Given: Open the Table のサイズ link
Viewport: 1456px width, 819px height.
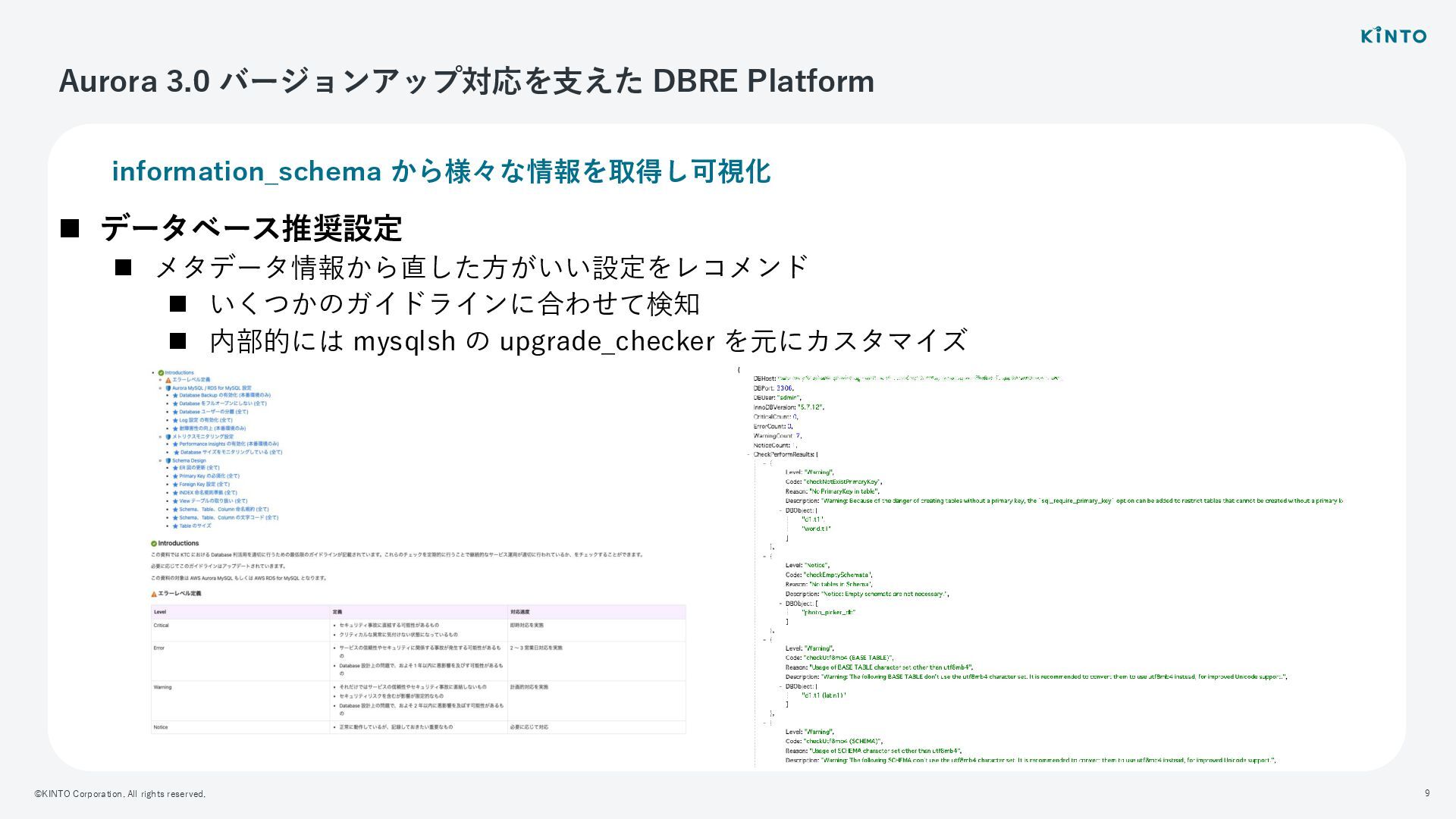Looking at the screenshot, I should coord(195,526).
